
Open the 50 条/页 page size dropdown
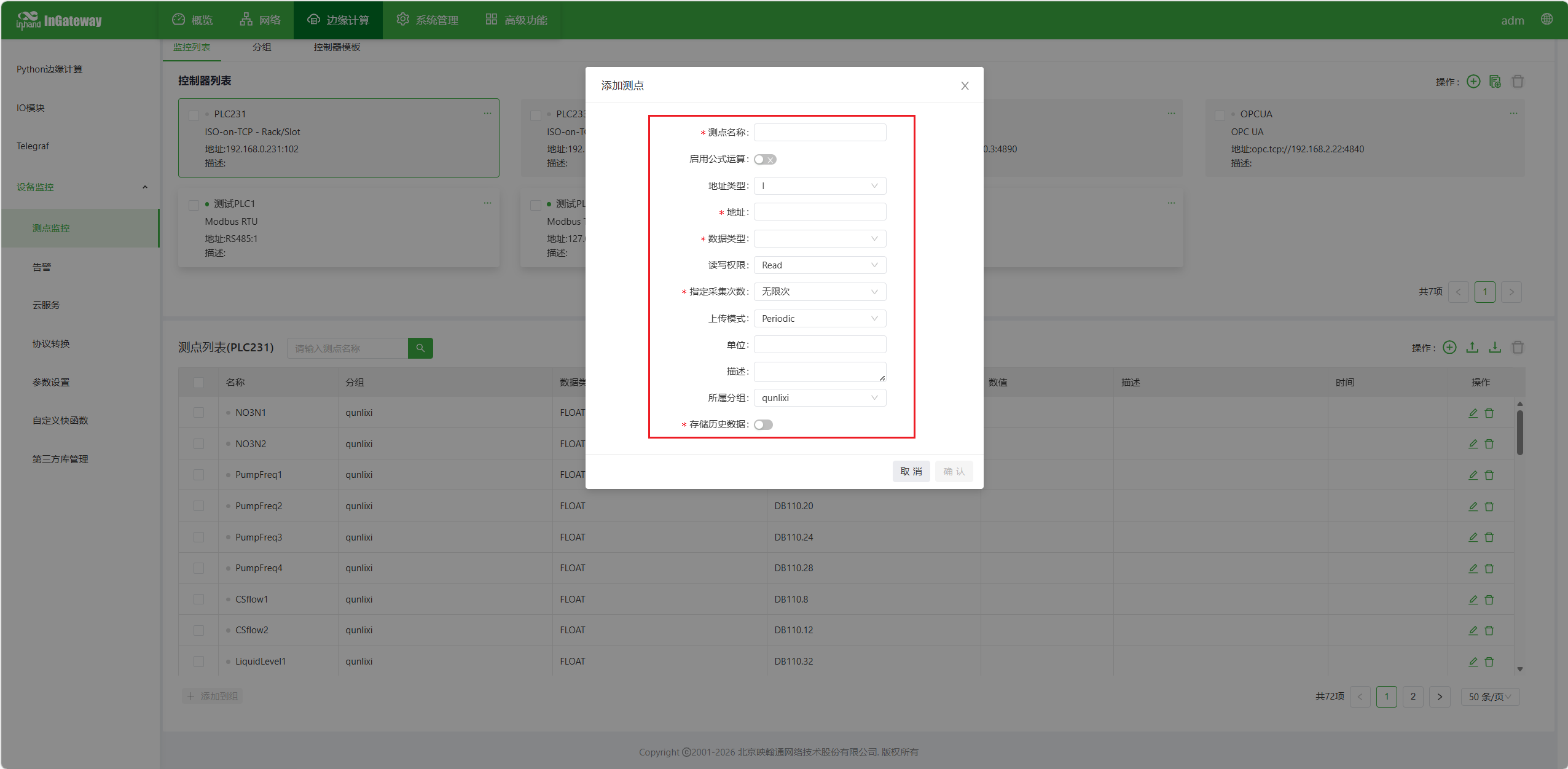(x=1490, y=697)
